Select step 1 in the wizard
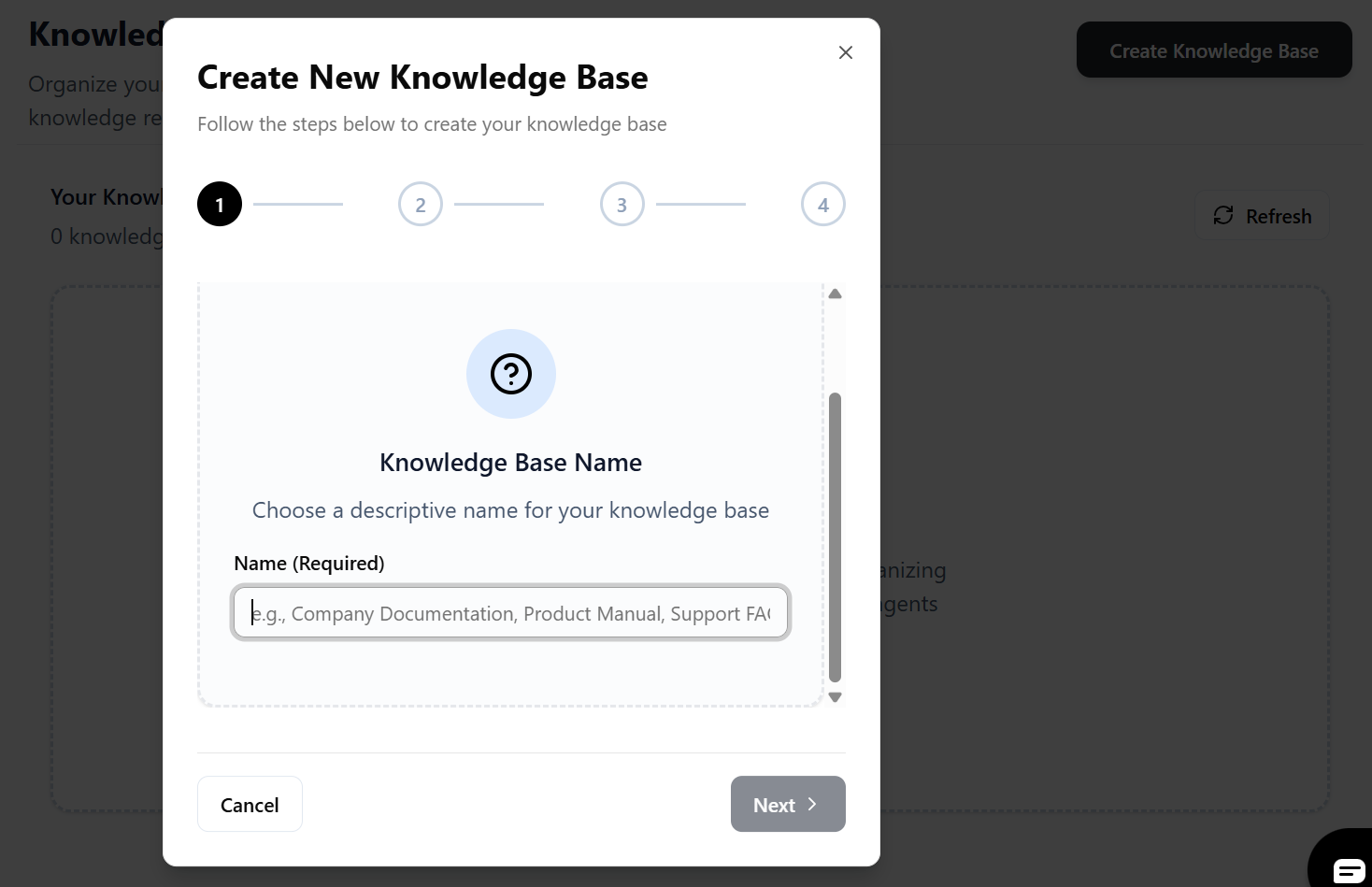 pyautogui.click(x=220, y=204)
